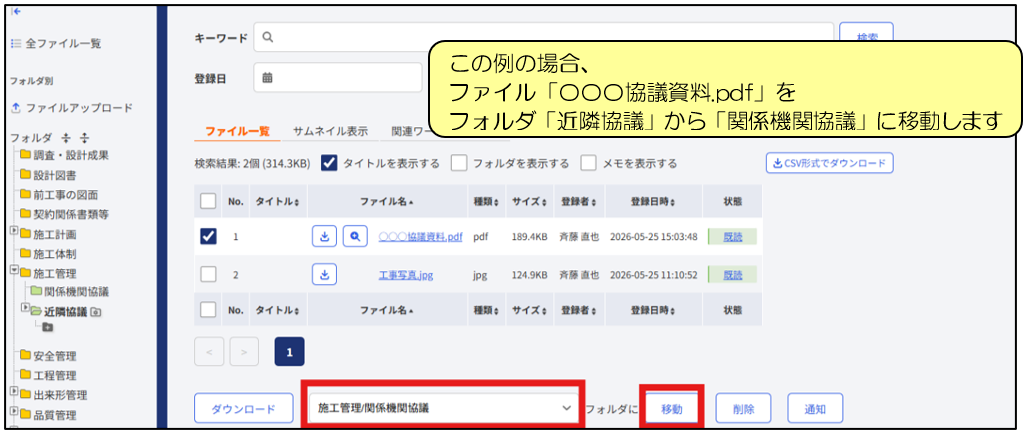The height and width of the screenshot is (432, 1026).
Task: Click the 通知 button
Action: (815, 409)
